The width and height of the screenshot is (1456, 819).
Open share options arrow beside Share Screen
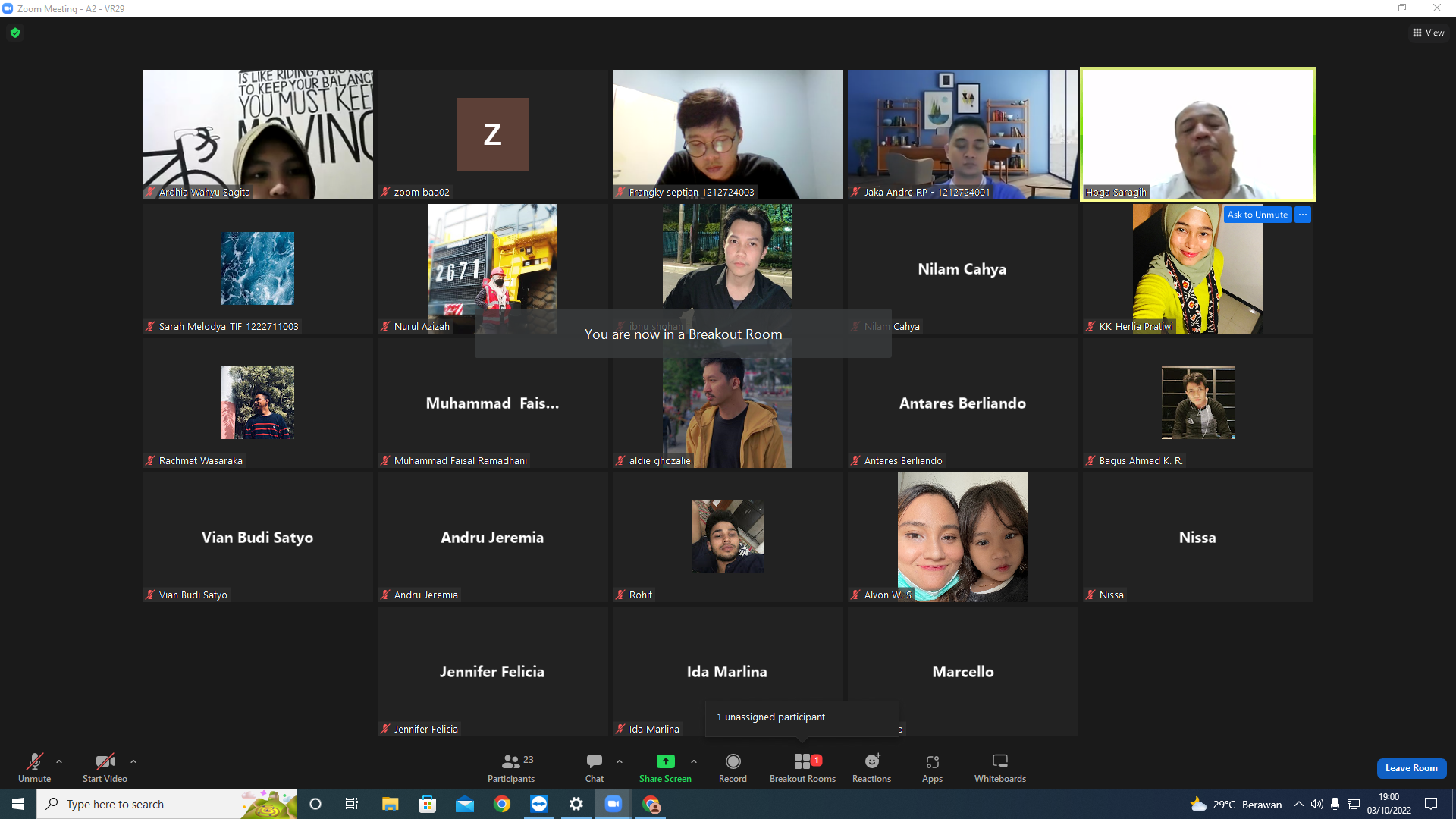694,761
